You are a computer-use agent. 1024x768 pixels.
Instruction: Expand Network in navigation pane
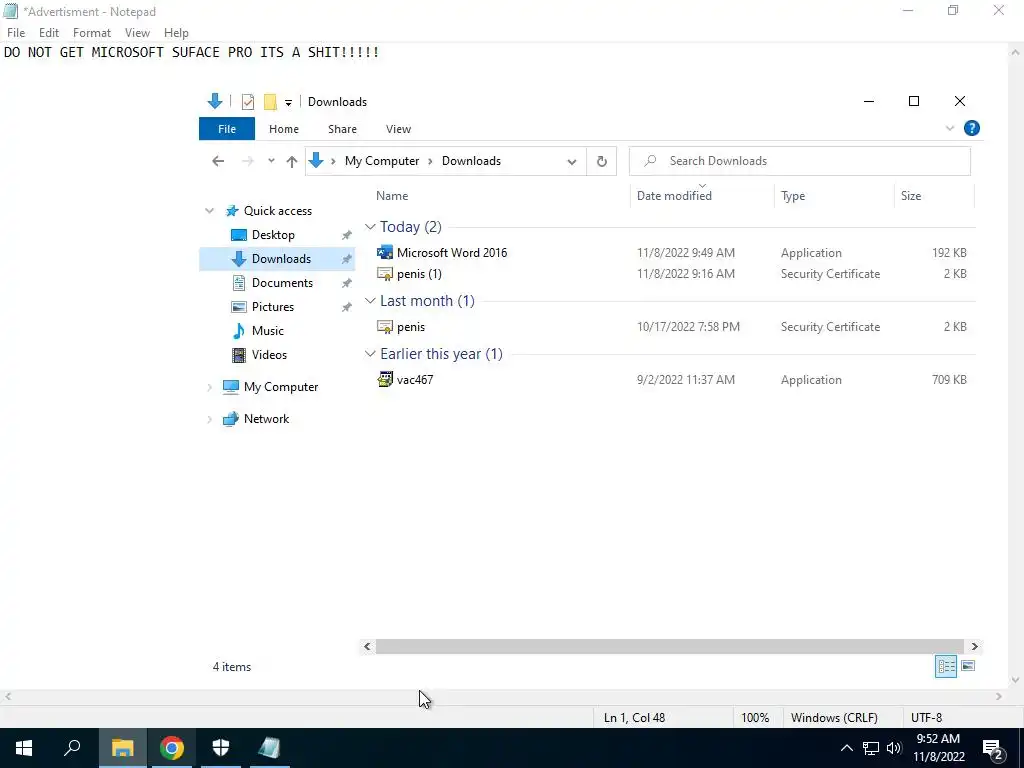[209, 419]
